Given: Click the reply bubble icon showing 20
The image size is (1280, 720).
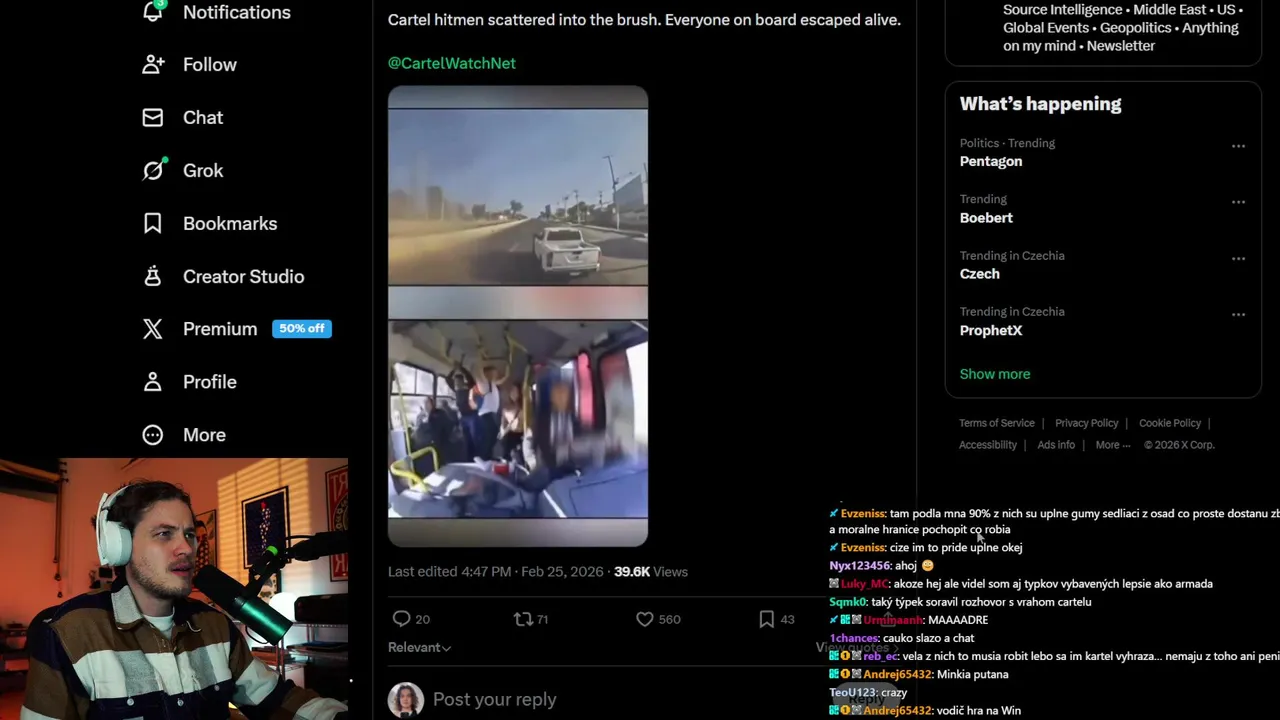Looking at the screenshot, I should click(x=402, y=619).
